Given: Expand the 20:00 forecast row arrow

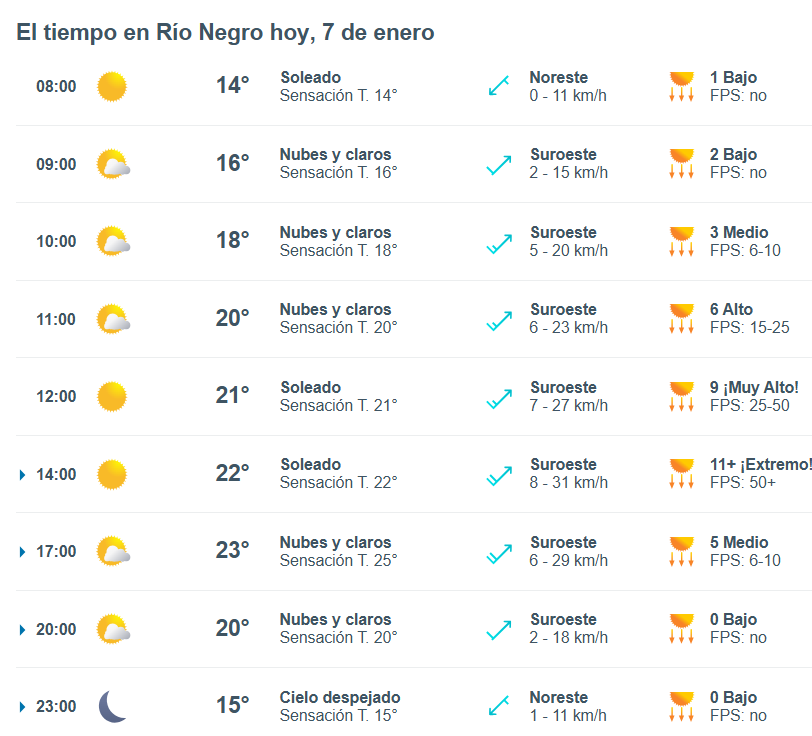Looking at the screenshot, I should click(22, 629).
